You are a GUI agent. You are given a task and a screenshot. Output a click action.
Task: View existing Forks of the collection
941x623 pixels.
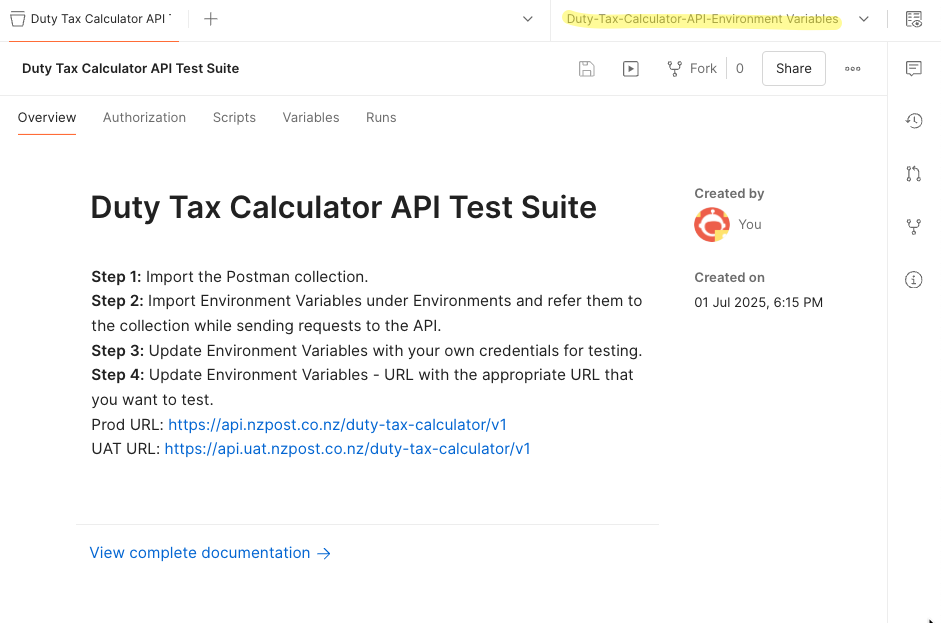click(913, 226)
